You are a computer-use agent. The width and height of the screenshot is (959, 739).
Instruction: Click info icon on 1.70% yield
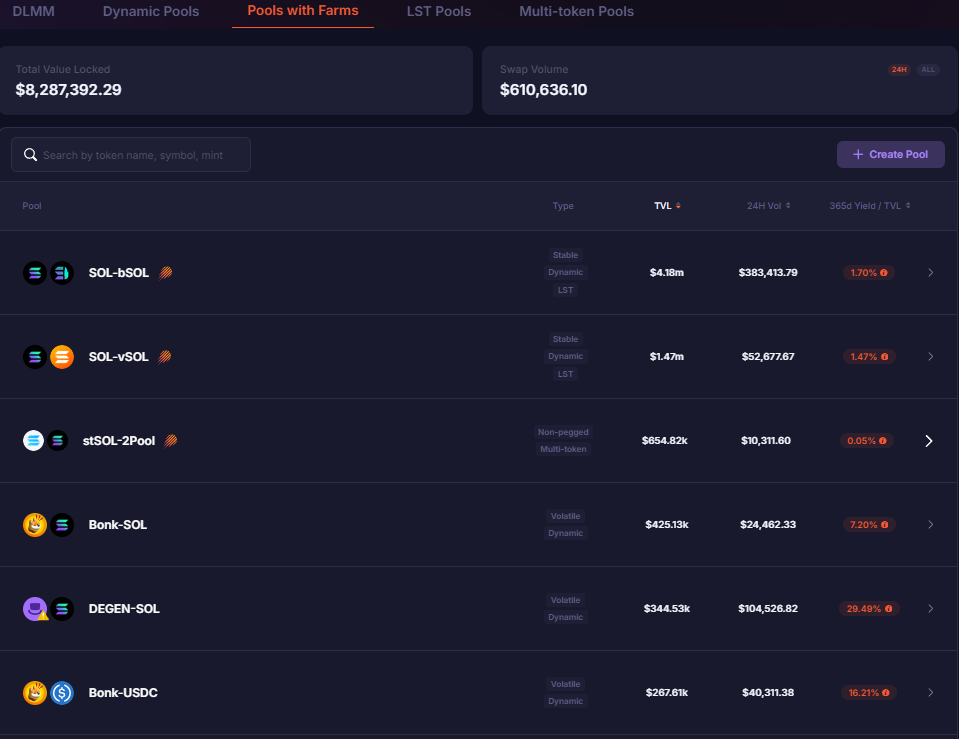point(884,273)
